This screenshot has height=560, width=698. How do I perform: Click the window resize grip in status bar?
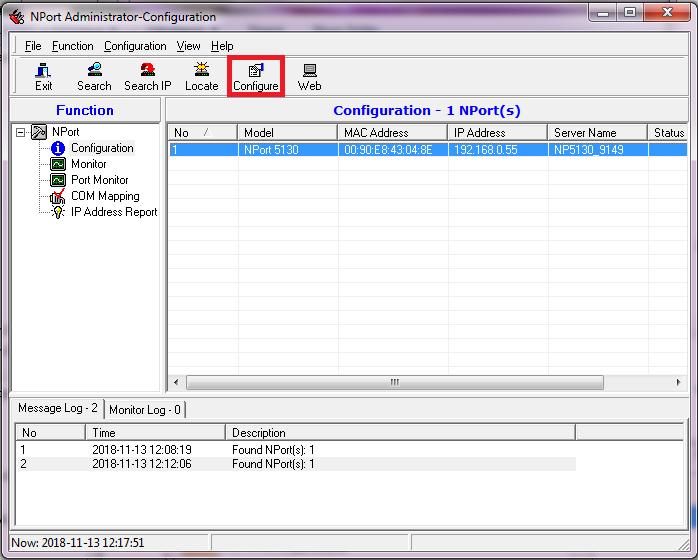point(683,544)
